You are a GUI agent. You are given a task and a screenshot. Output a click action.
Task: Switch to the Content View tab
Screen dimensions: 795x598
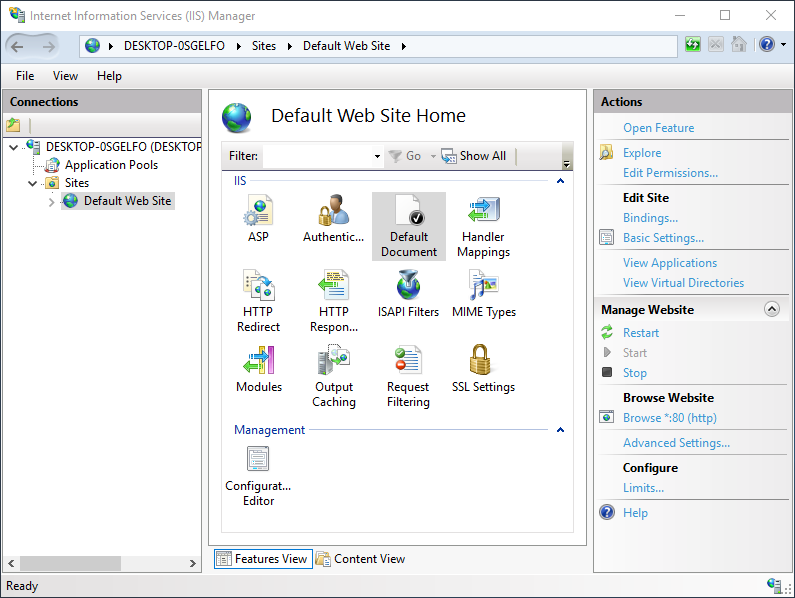pos(360,559)
